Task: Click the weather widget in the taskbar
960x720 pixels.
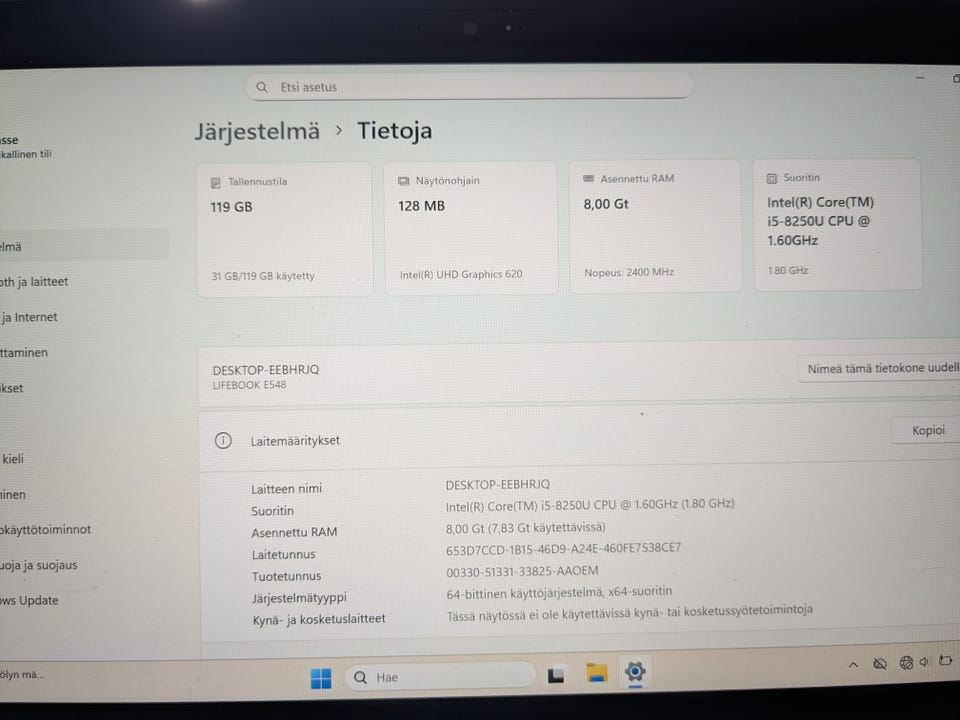Action: 22,675
